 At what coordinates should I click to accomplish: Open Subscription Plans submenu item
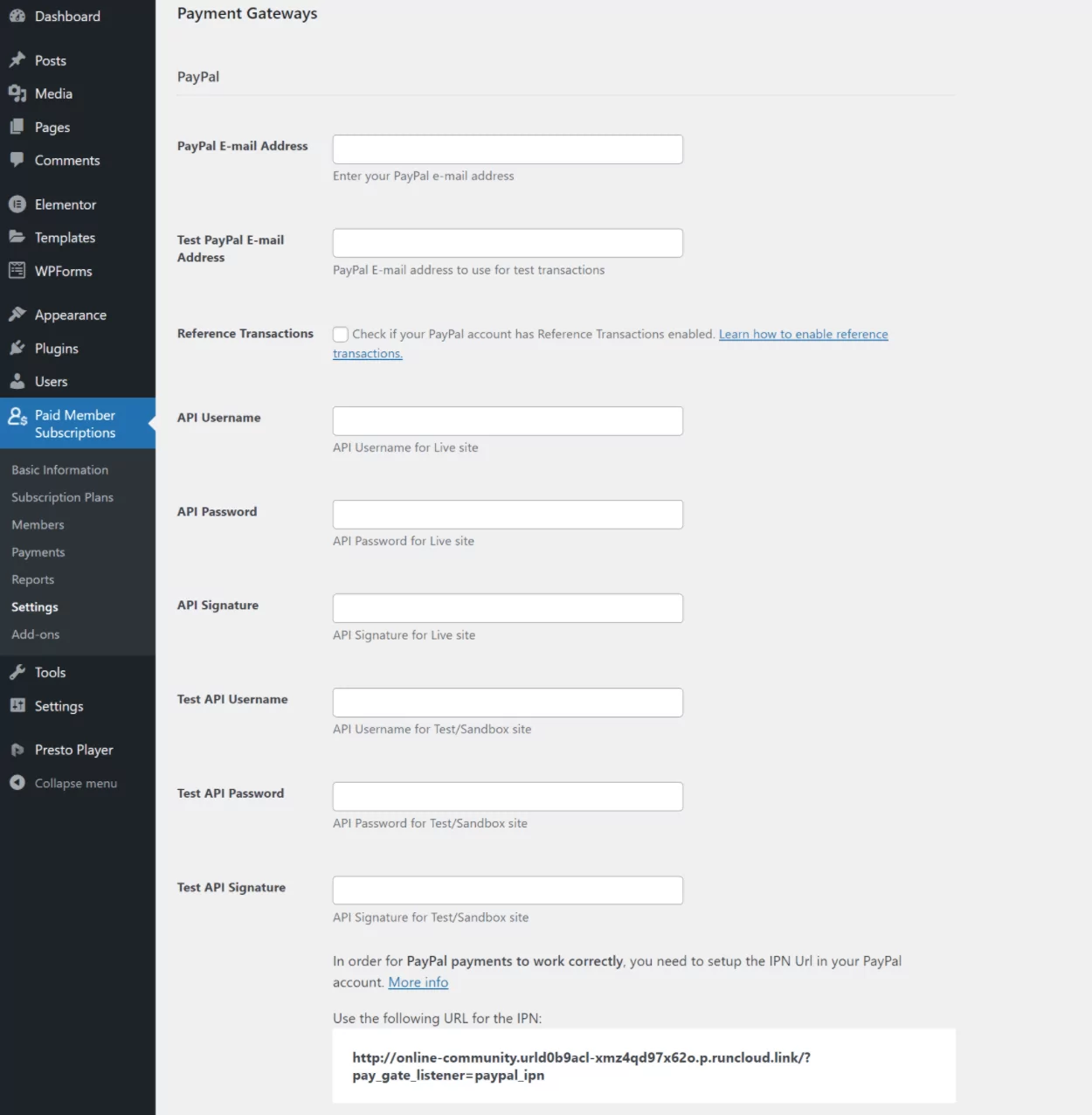coord(62,497)
